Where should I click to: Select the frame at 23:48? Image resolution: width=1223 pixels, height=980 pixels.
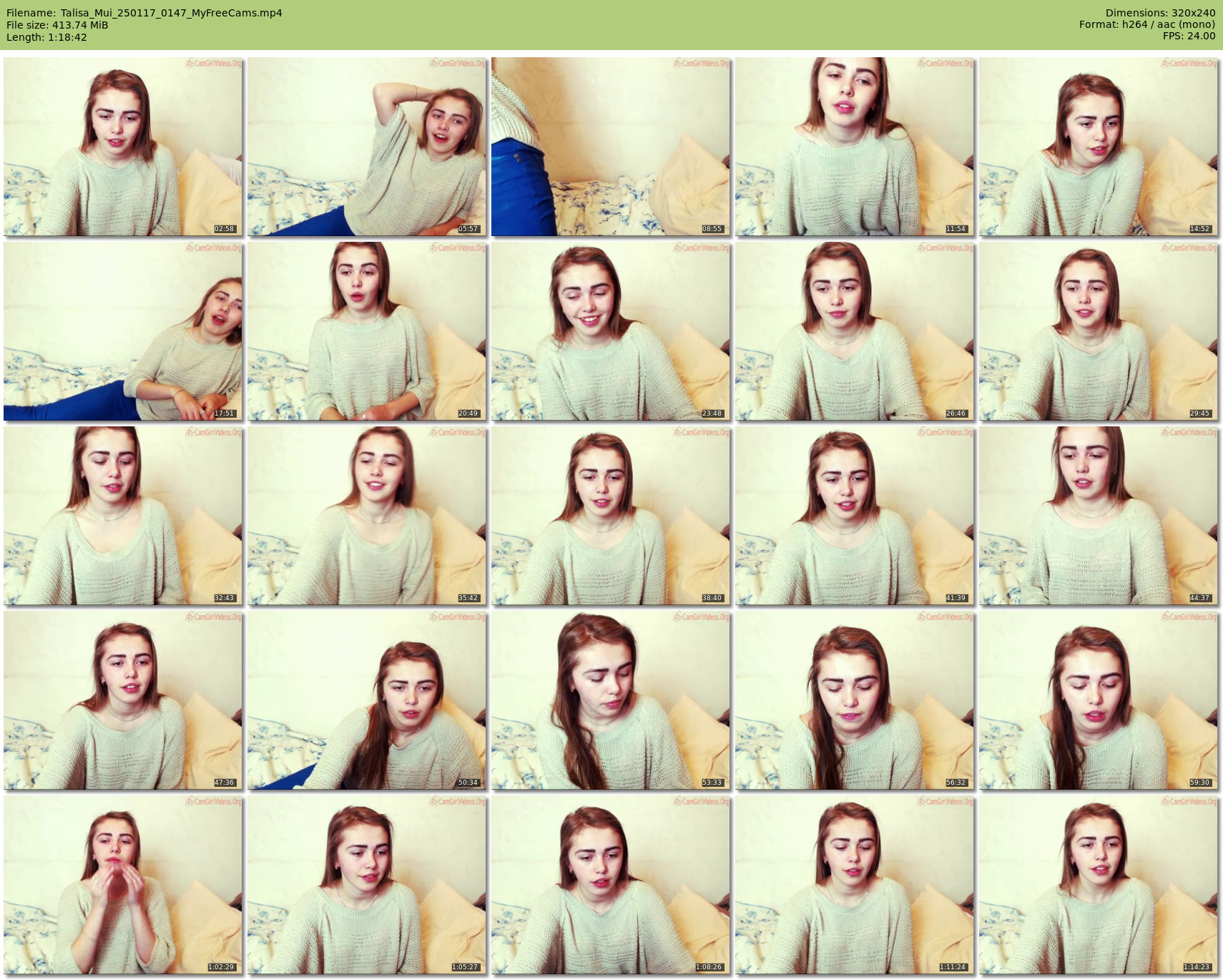[611, 331]
